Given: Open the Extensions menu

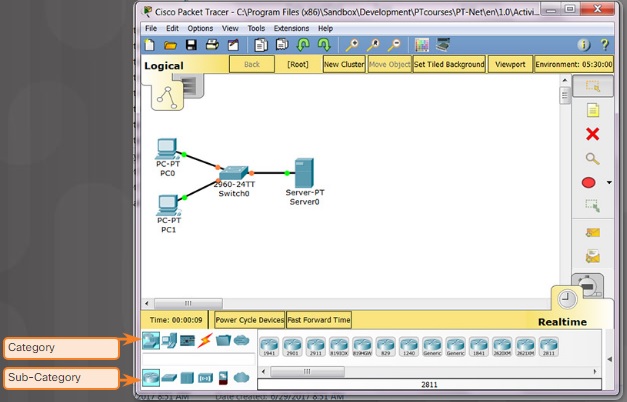Looking at the screenshot, I should [x=291, y=29].
